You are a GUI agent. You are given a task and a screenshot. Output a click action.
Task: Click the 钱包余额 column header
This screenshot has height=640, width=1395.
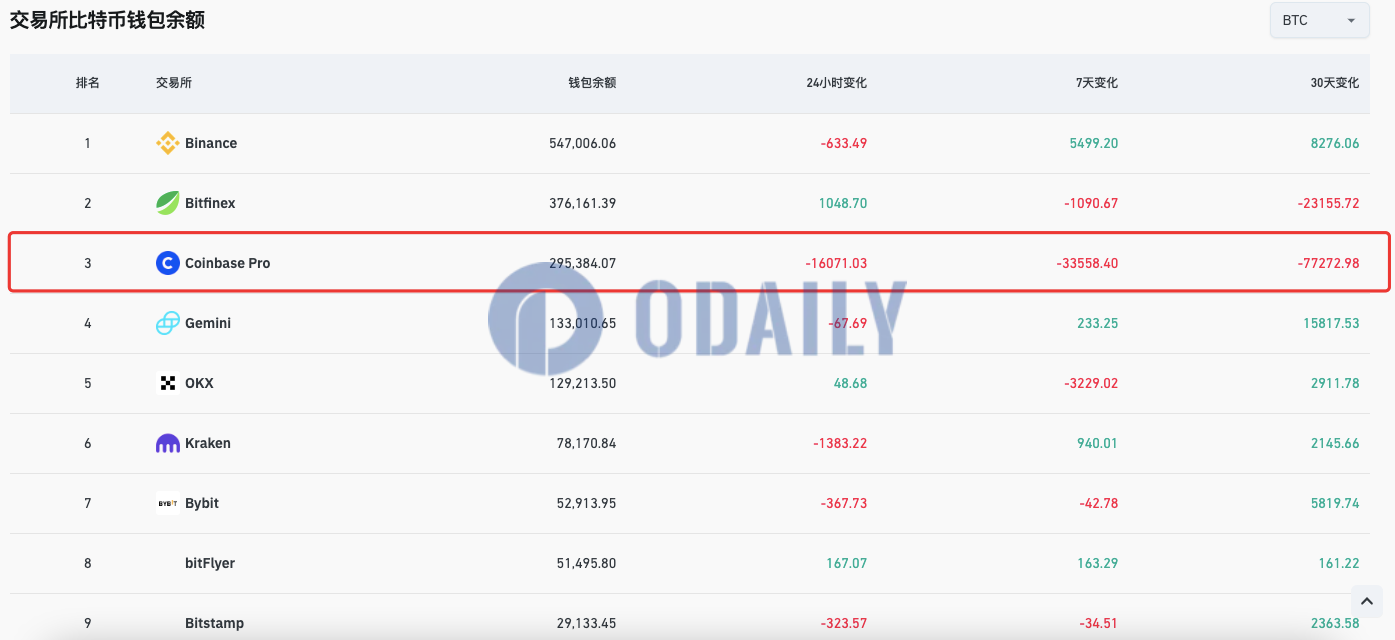592,83
